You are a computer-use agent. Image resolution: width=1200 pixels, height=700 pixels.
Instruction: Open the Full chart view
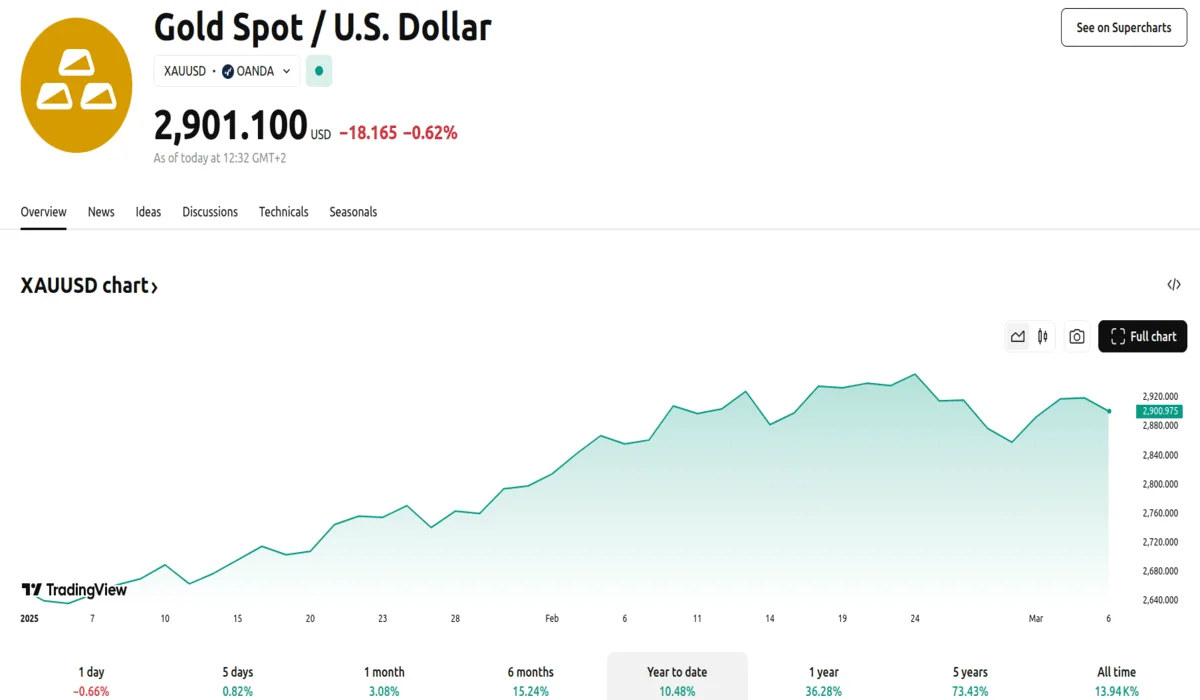[1142, 337]
